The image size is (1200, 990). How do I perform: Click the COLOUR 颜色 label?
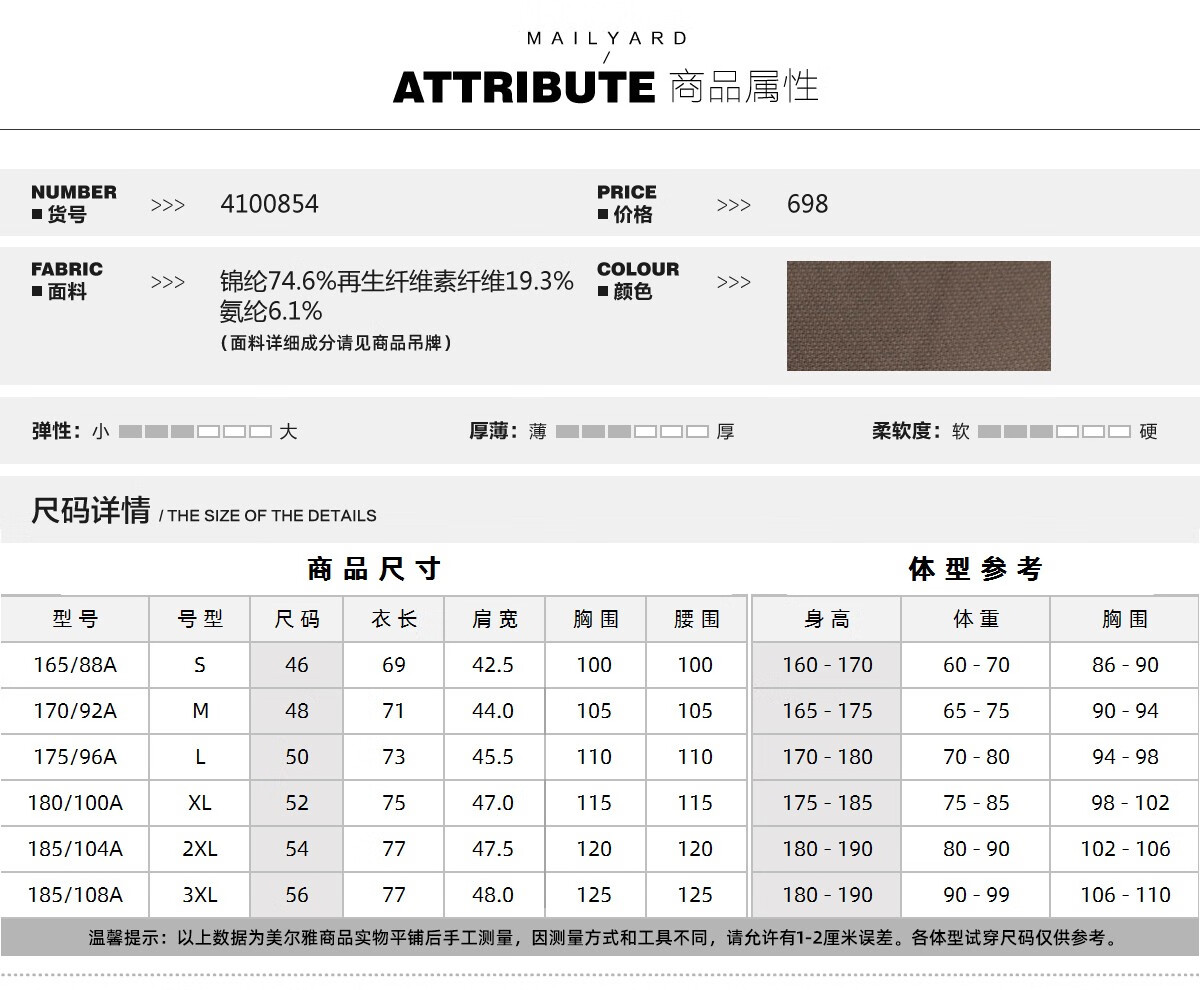[638, 280]
